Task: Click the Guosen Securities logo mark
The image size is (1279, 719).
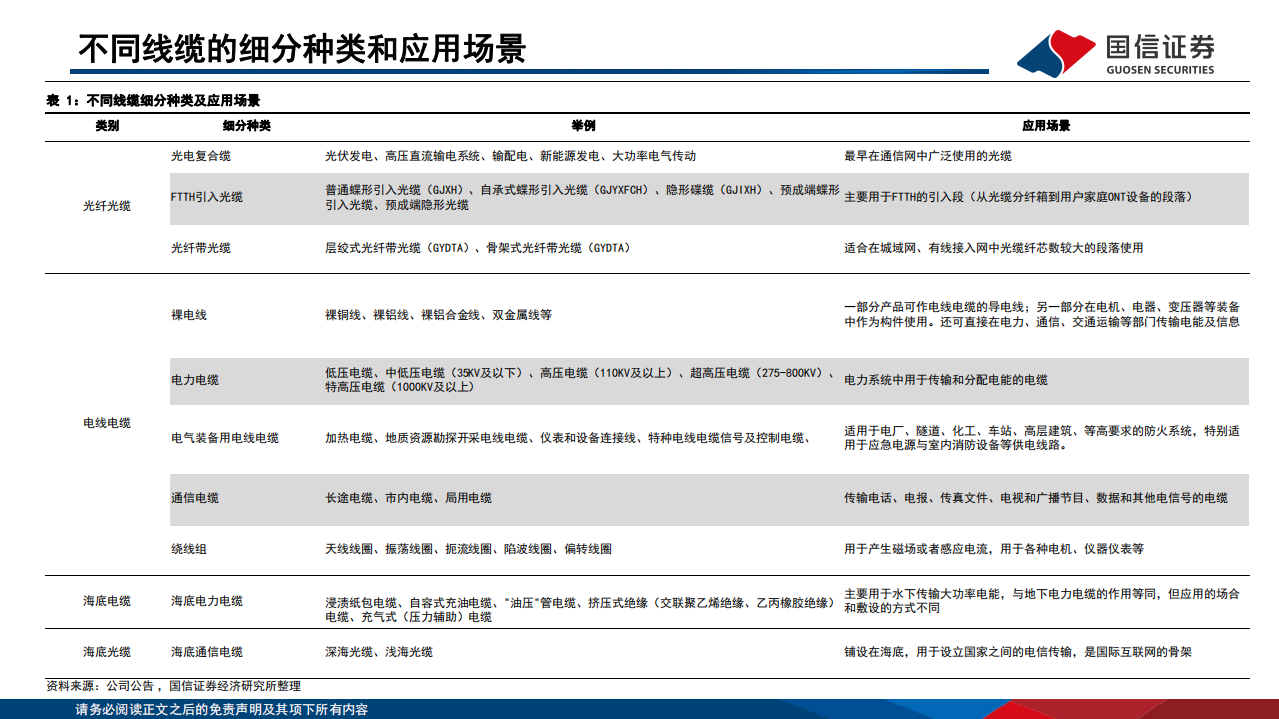Action: 1055,53
